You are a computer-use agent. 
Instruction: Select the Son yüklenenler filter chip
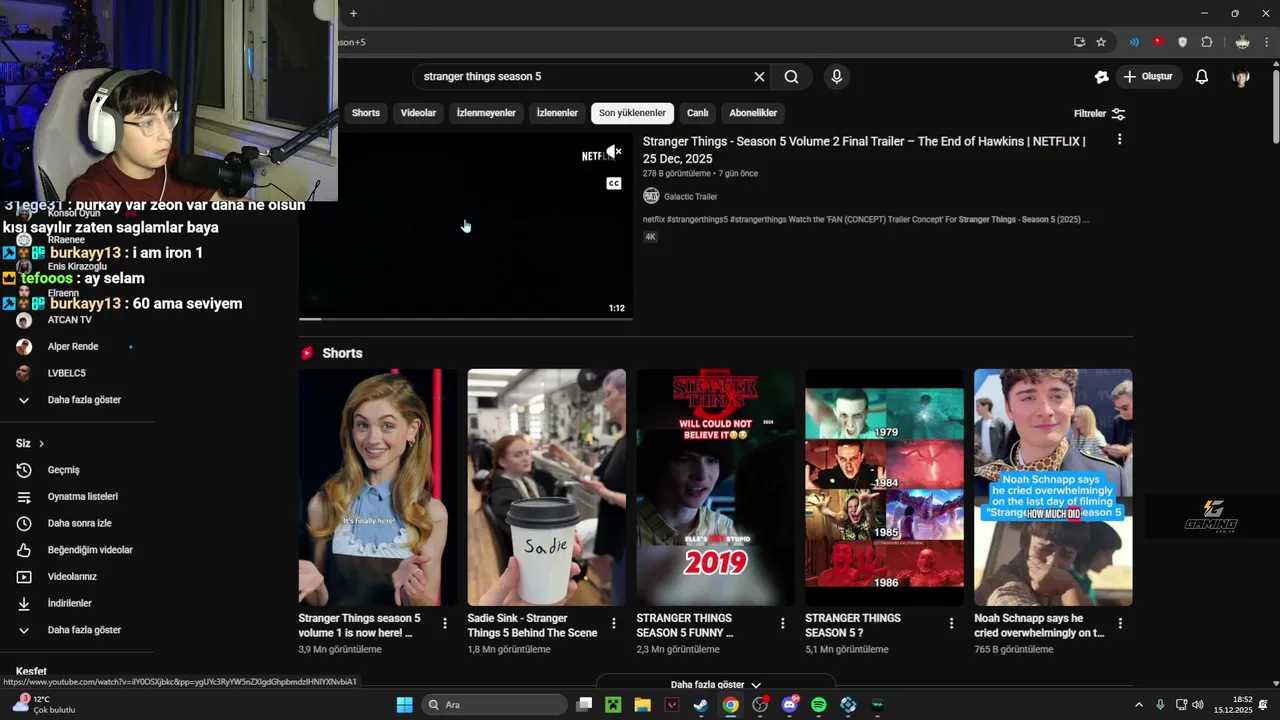click(x=632, y=113)
